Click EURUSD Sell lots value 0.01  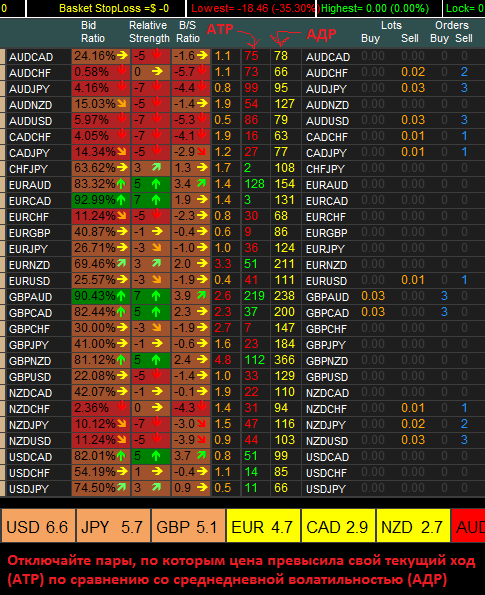pyautogui.click(x=413, y=280)
